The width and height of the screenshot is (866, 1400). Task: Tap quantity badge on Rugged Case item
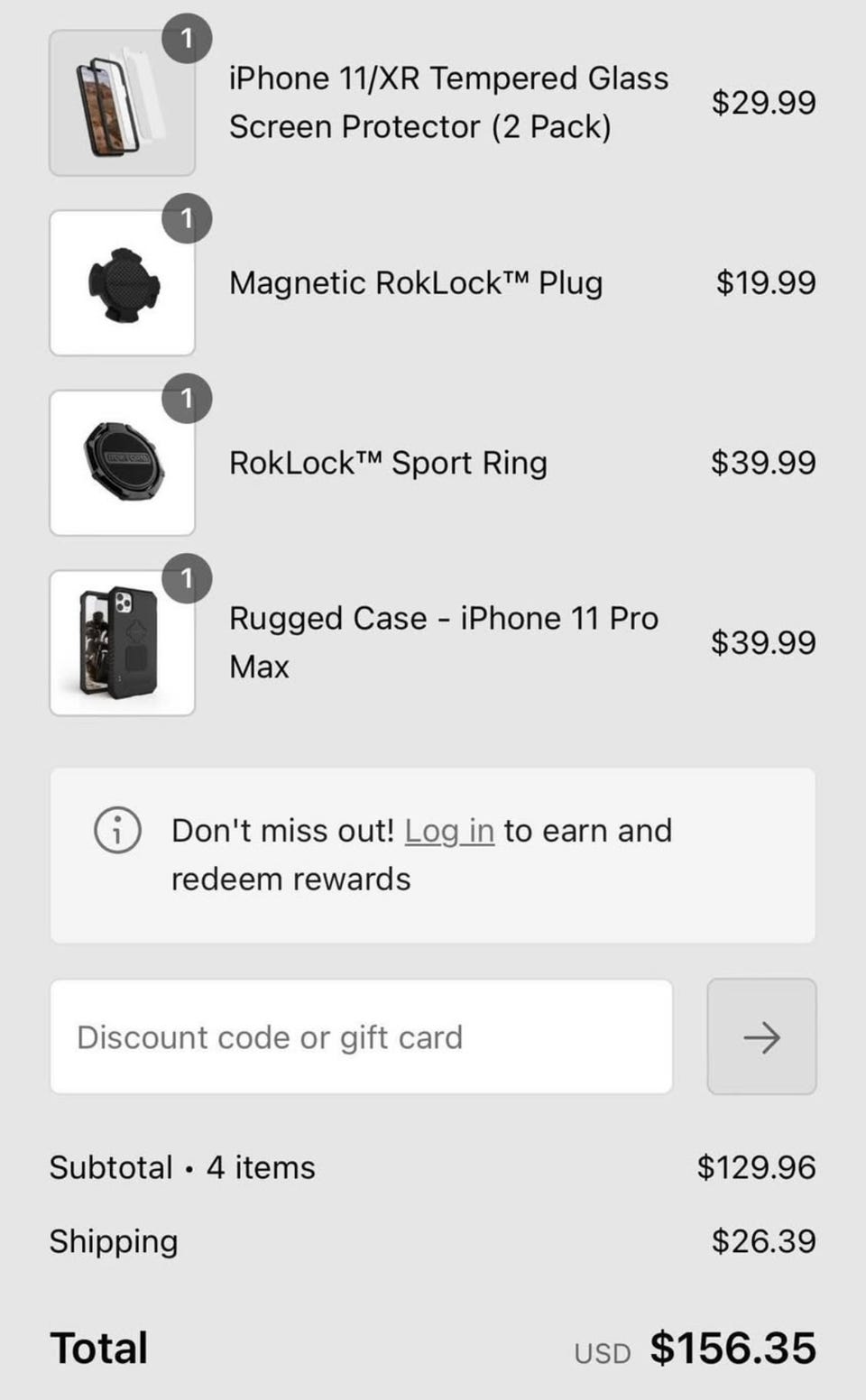pos(187,577)
